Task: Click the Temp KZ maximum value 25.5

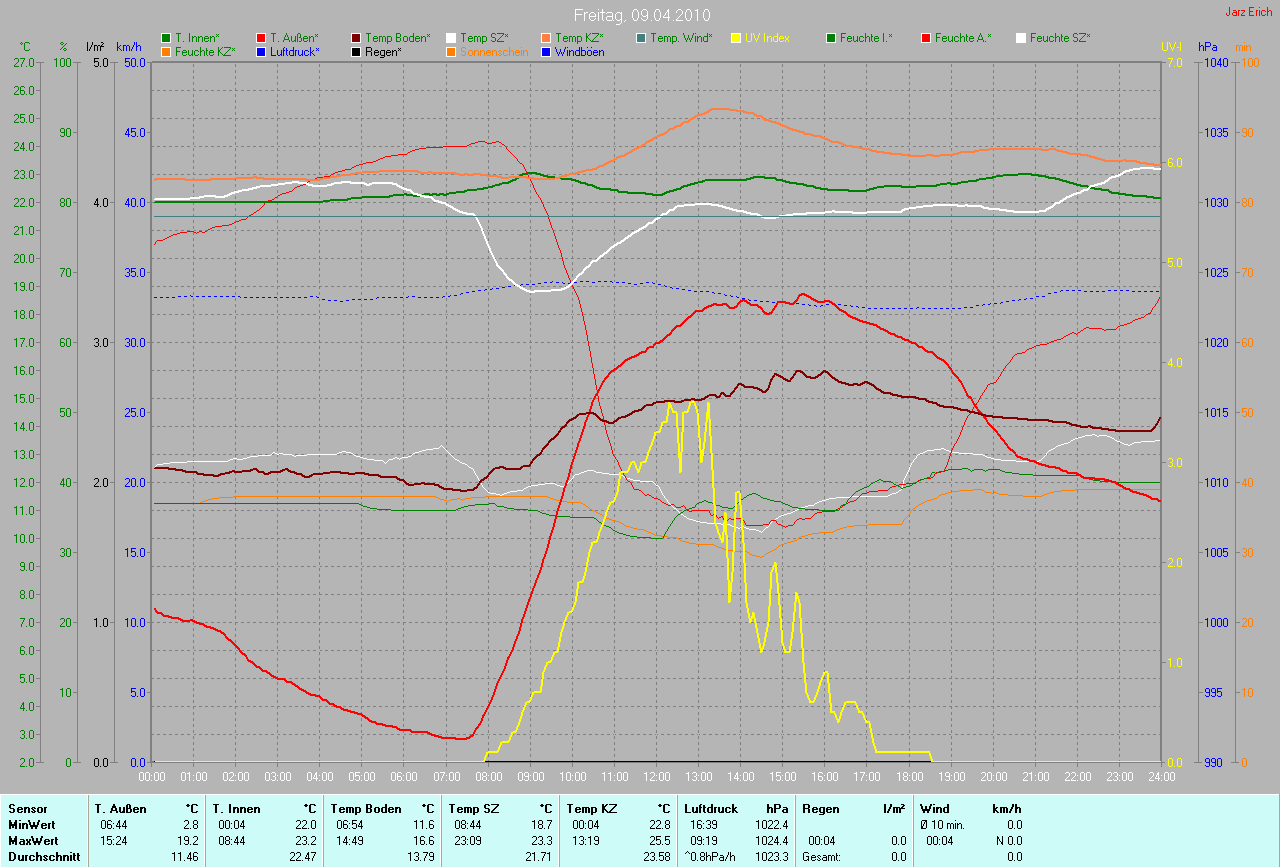Action: 661,841
